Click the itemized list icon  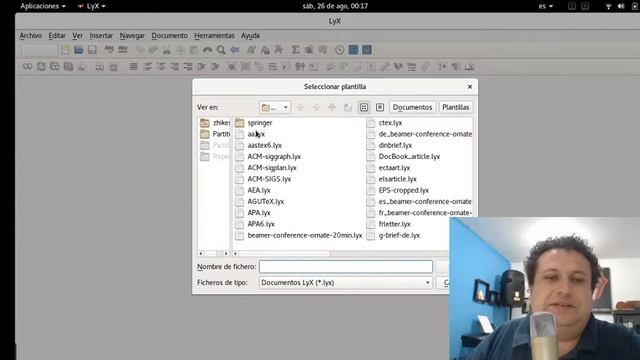coord(161,67)
